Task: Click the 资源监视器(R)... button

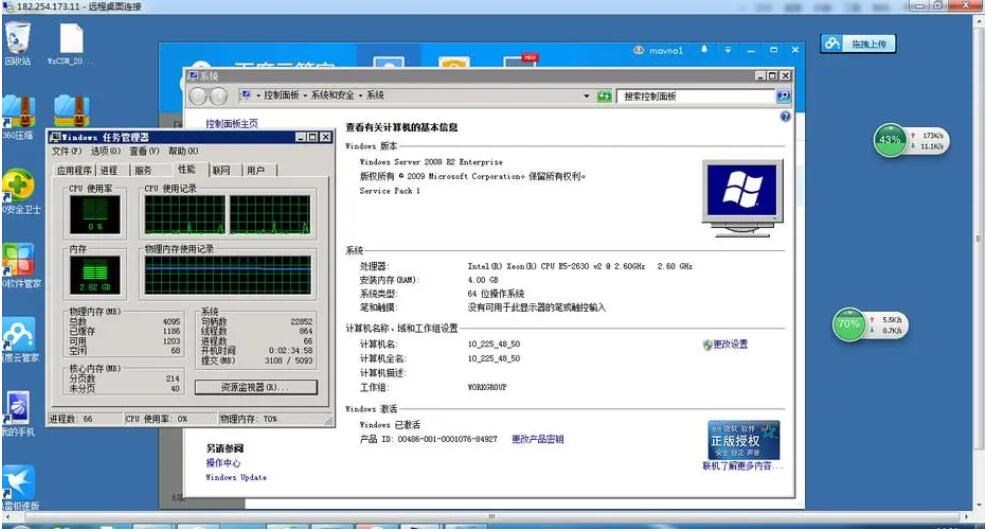Action: [256, 387]
